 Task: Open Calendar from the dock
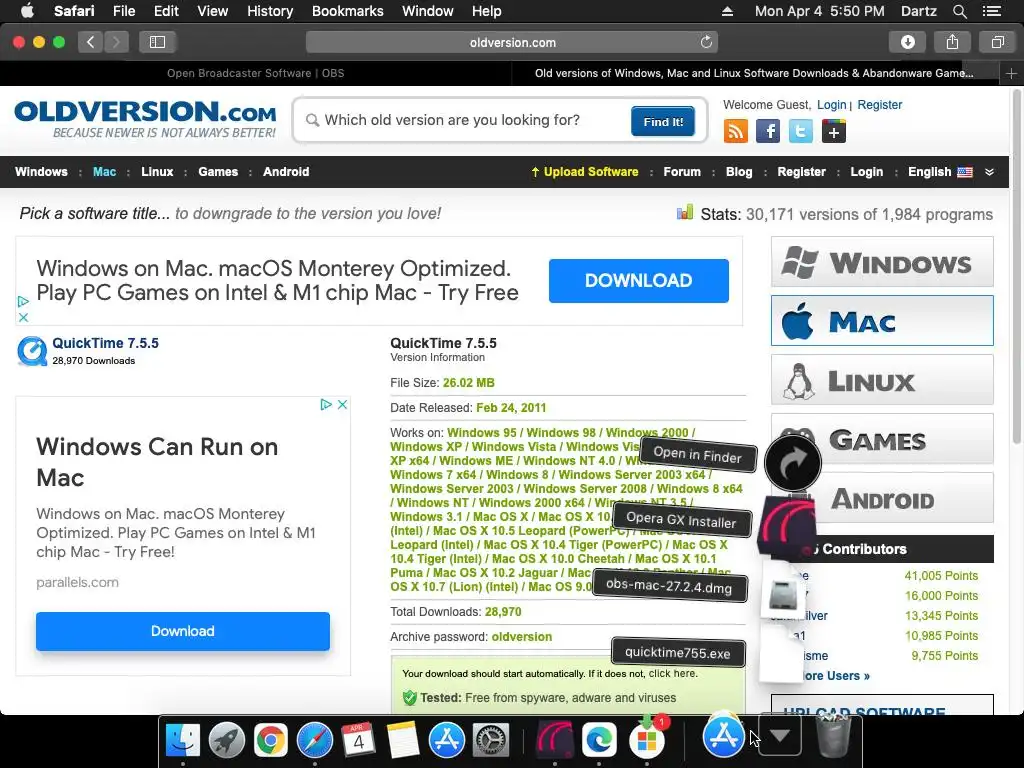(359, 739)
